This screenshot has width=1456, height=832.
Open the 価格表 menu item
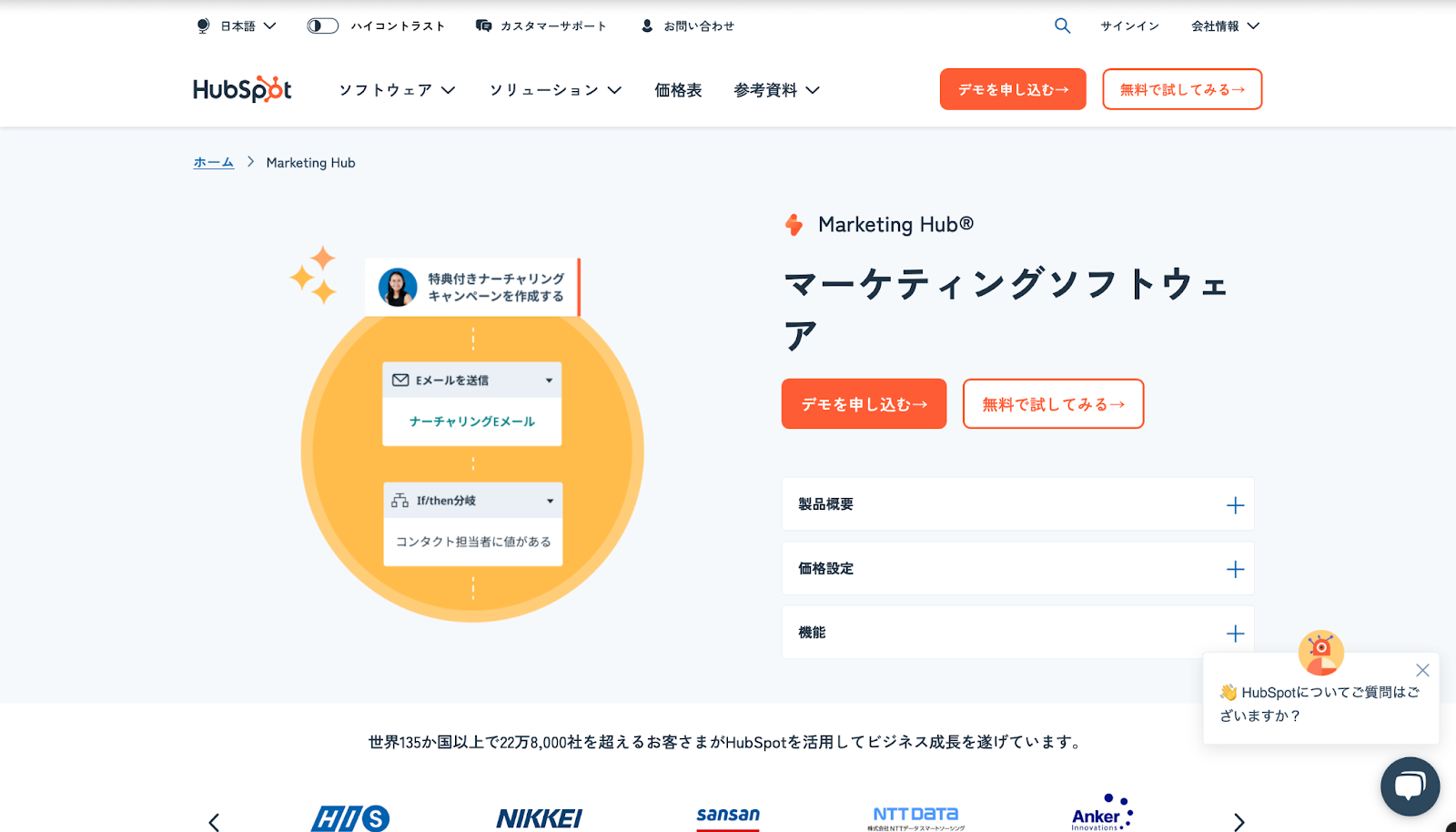[x=678, y=90]
